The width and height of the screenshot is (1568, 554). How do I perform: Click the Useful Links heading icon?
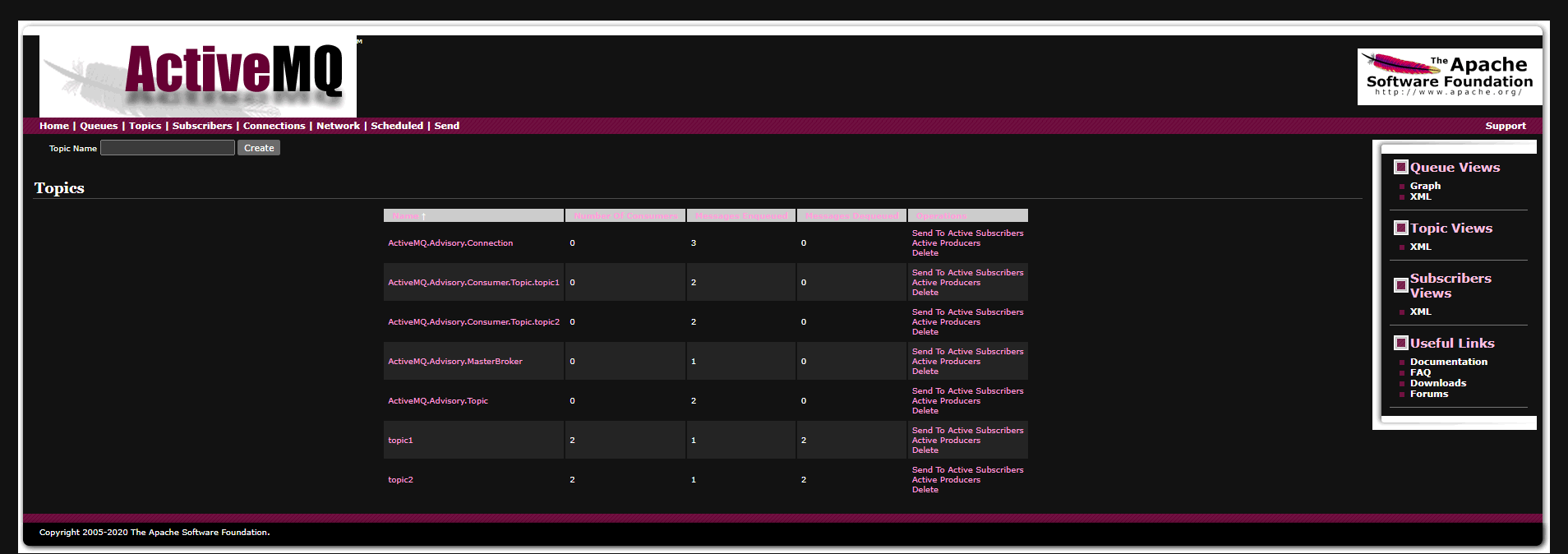pyautogui.click(x=1401, y=343)
